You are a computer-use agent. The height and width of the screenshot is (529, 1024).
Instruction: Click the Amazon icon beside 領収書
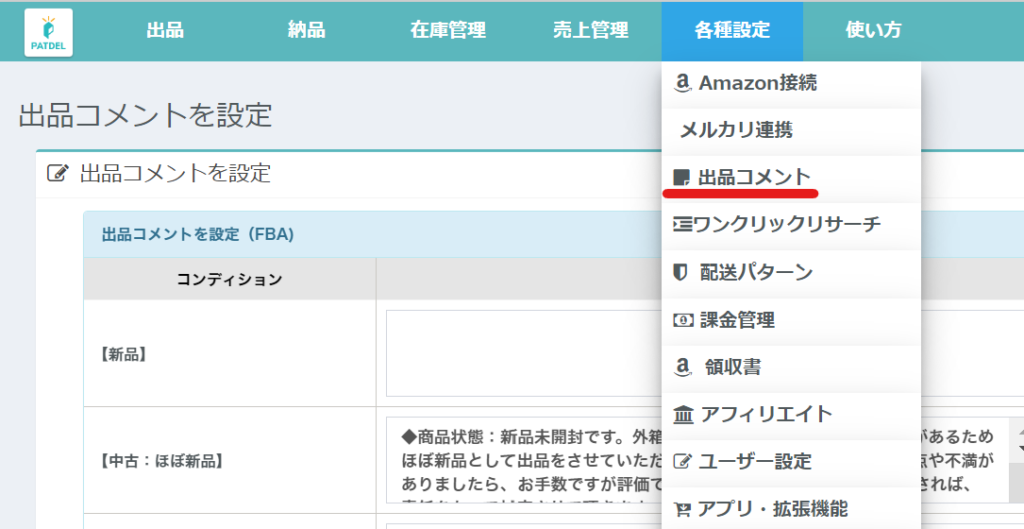(x=683, y=367)
